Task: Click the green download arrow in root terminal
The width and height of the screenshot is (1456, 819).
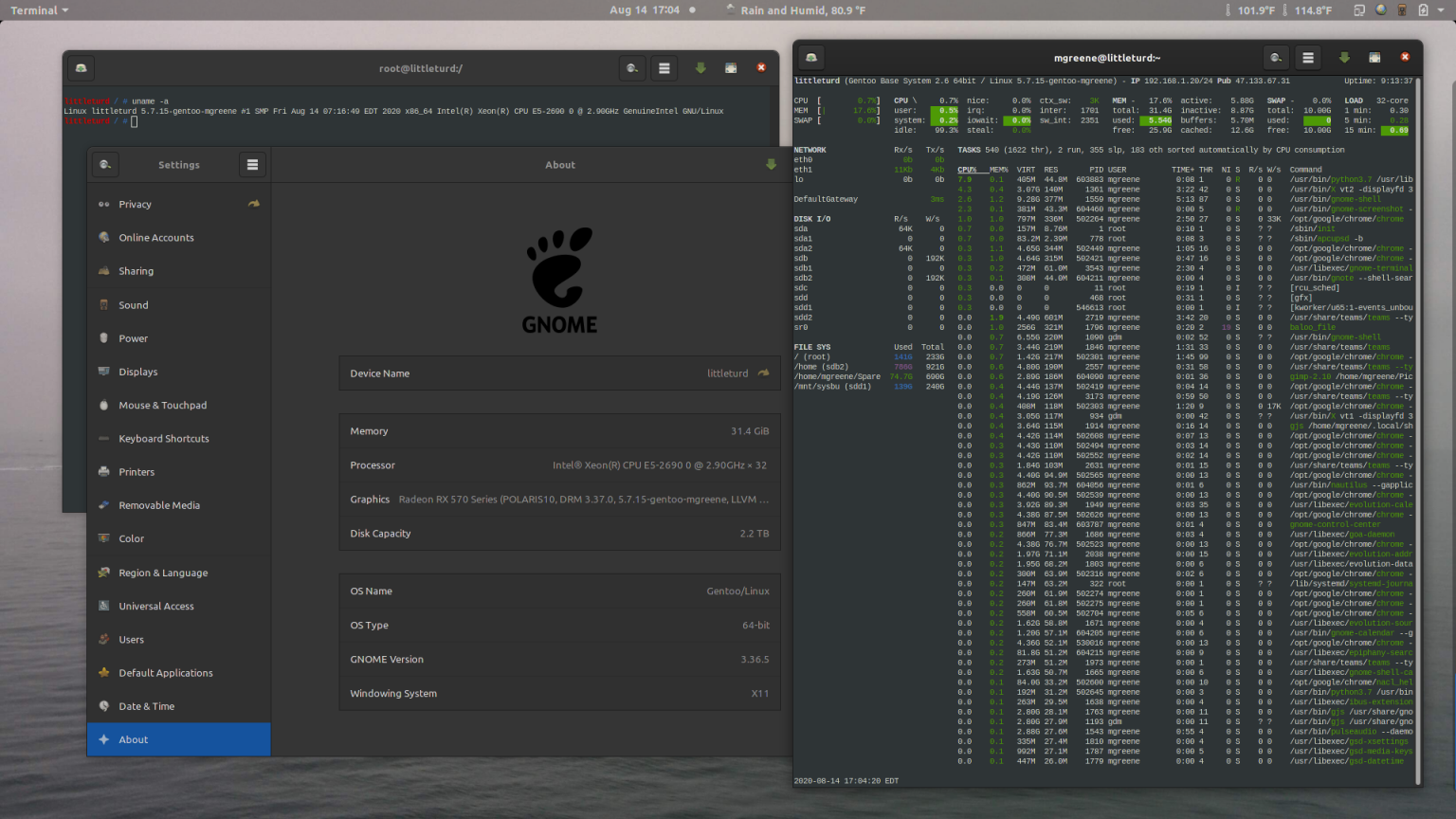Action: point(701,67)
